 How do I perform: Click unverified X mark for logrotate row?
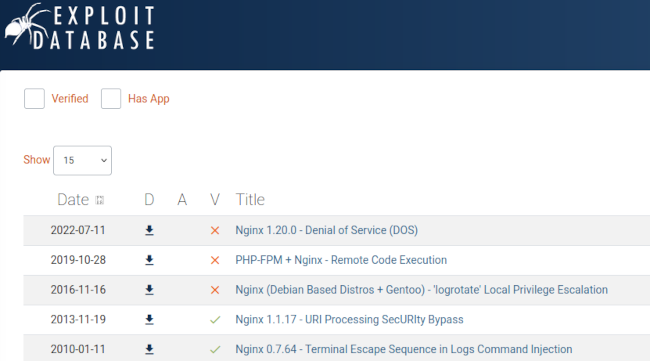click(215, 290)
